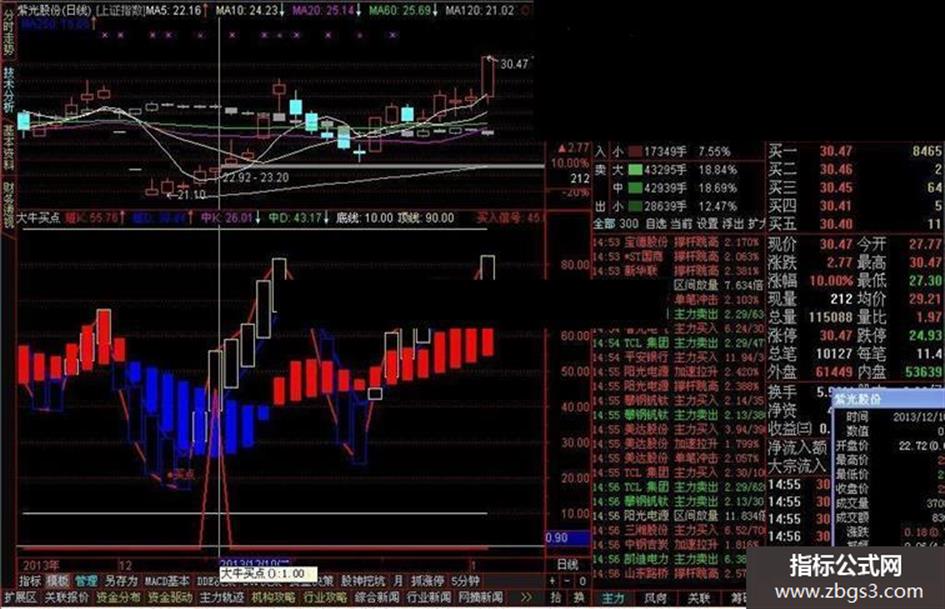Open the 资金分布 tab
The image size is (945, 609).
click(119, 598)
